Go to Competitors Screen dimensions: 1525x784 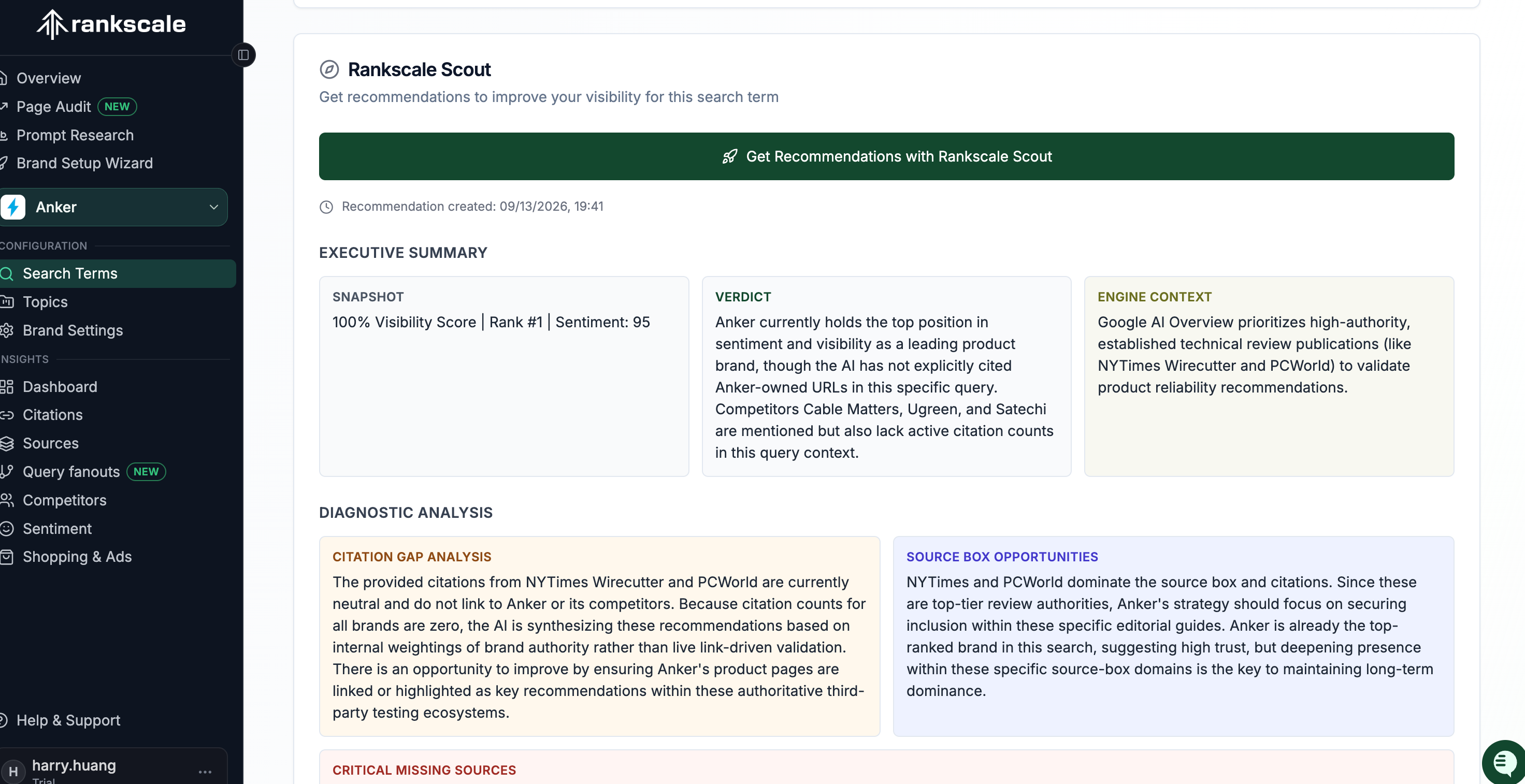pyautogui.click(x=65, y=500)
